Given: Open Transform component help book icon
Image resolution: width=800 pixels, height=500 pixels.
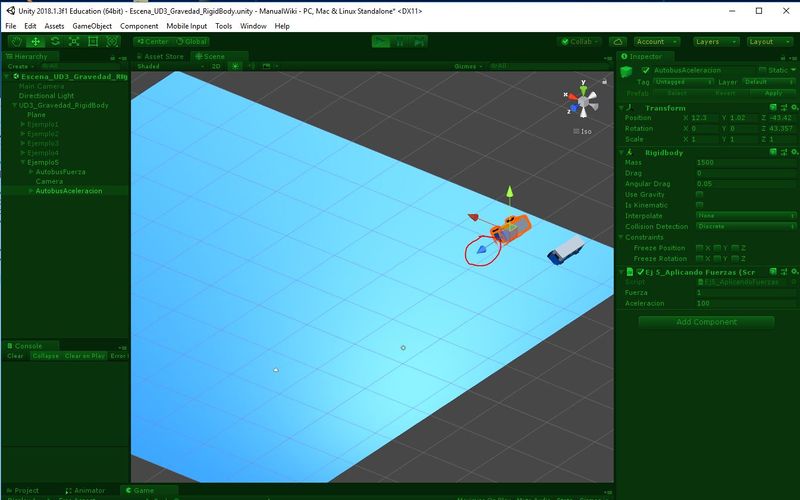Looking at the screenshot, I should [773, 108].
